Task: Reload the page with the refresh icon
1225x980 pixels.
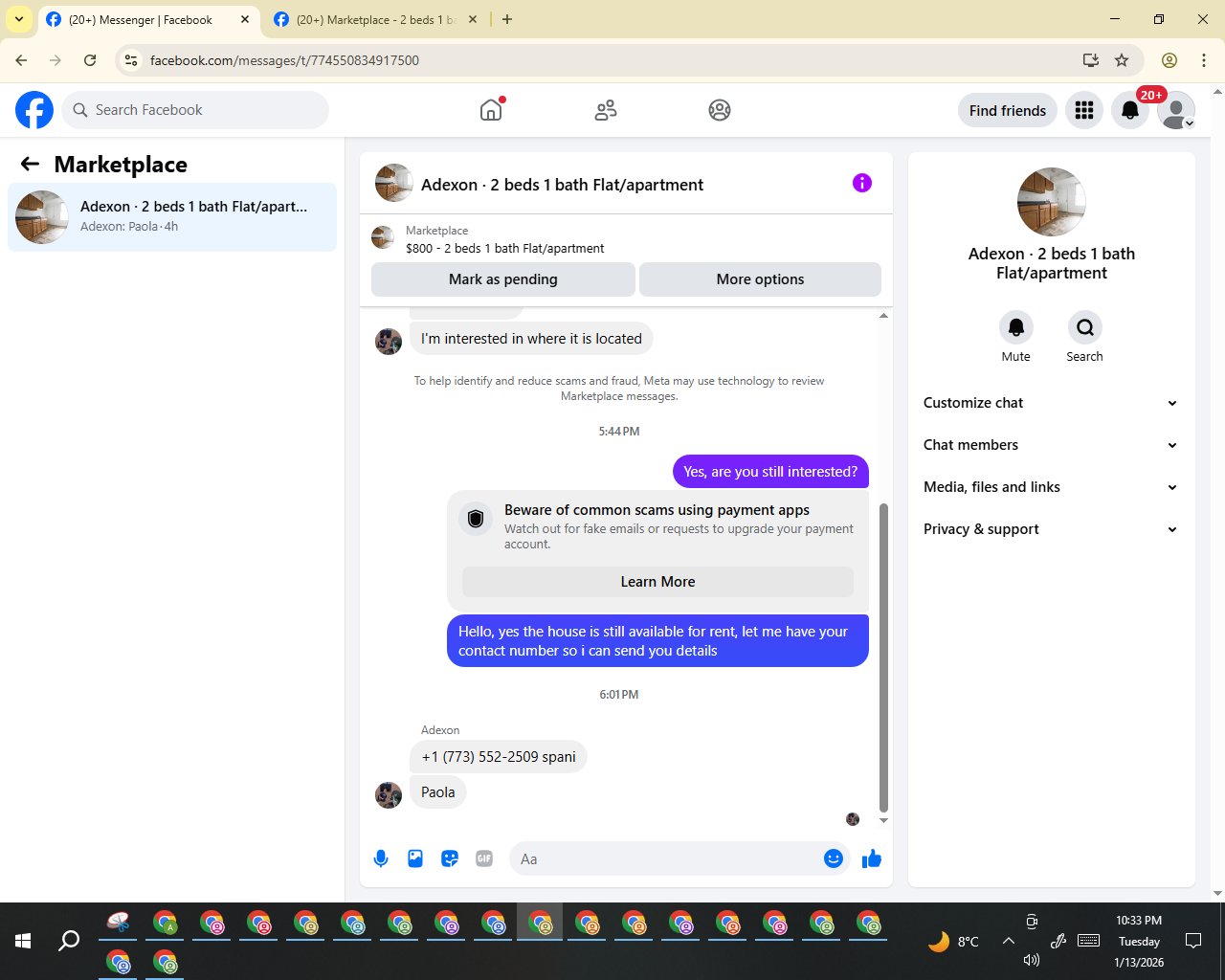Action: (x=90, y=60)
